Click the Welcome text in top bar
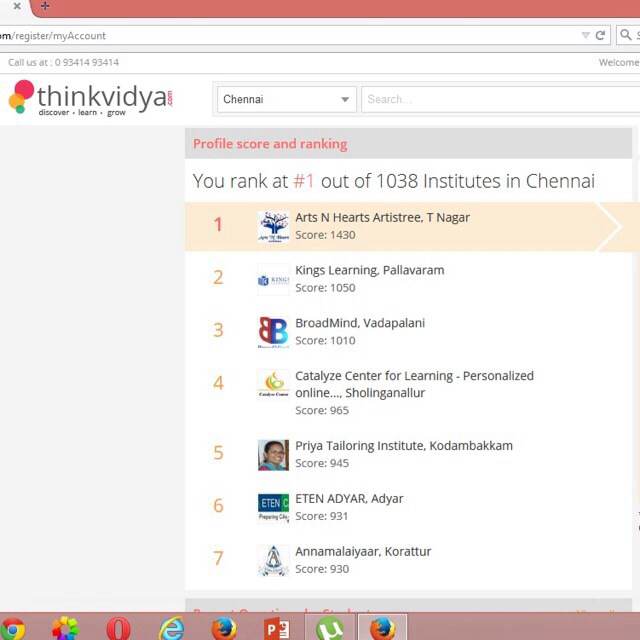 [619, 62]
